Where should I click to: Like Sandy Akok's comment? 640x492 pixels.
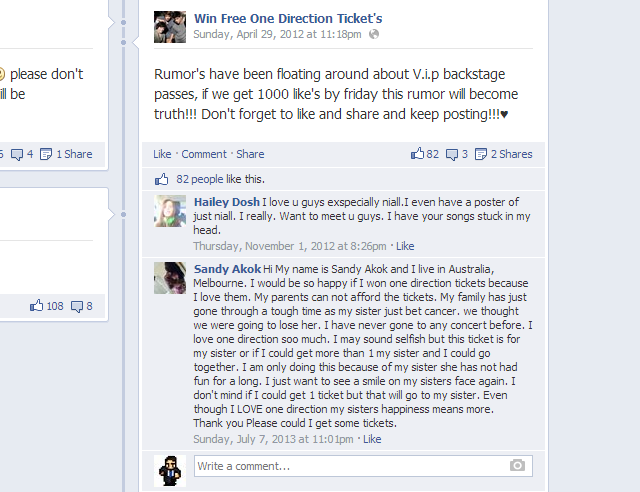click(x=372, y=439)
